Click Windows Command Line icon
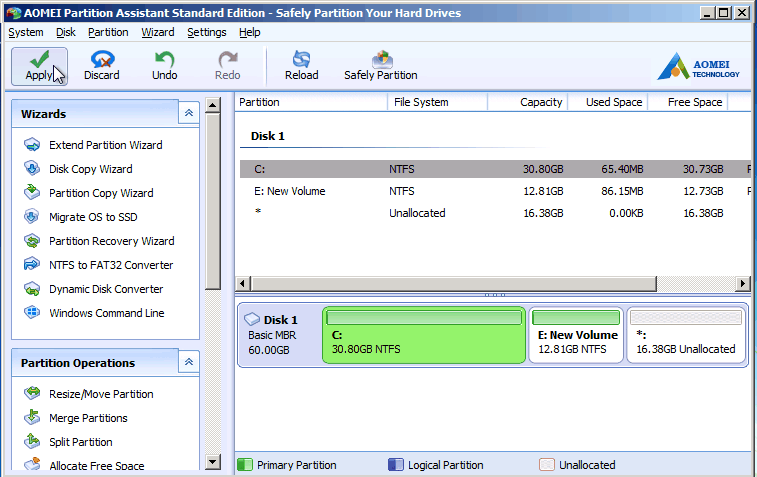Image resolution: width=757 pixels, height=477 pixels. click(x=32, y=312)
